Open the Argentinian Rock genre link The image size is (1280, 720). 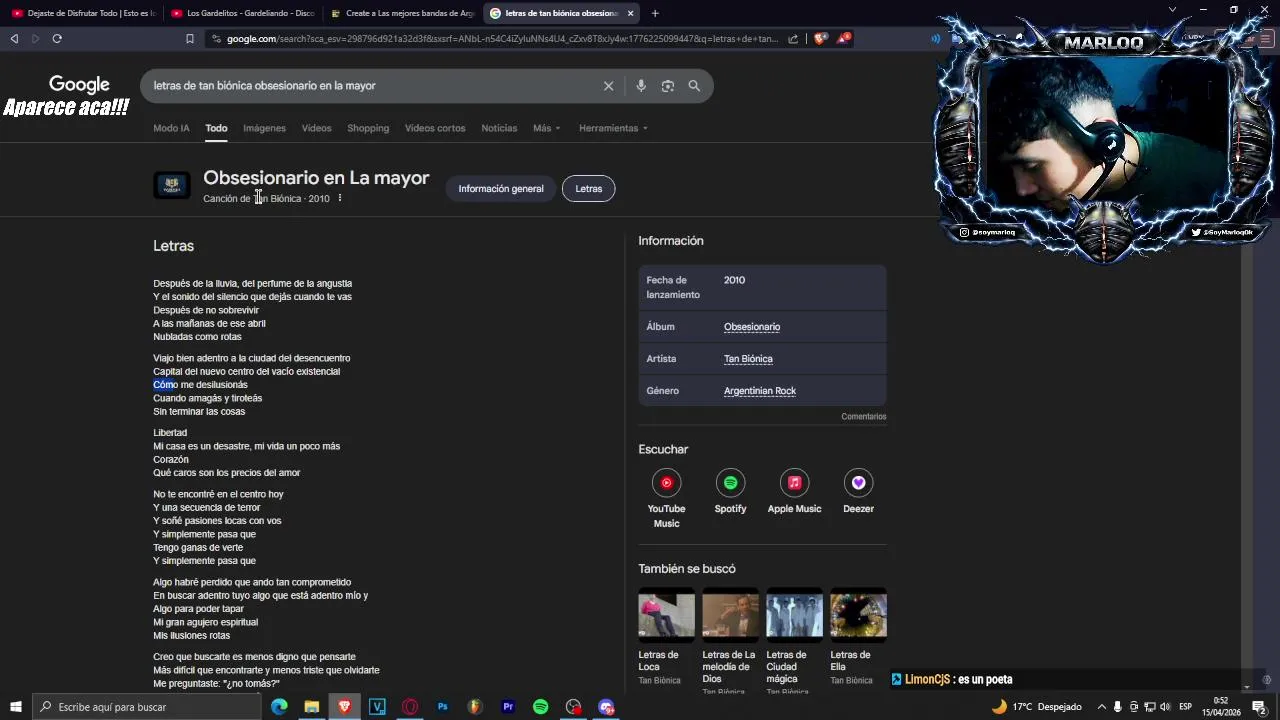760,391
